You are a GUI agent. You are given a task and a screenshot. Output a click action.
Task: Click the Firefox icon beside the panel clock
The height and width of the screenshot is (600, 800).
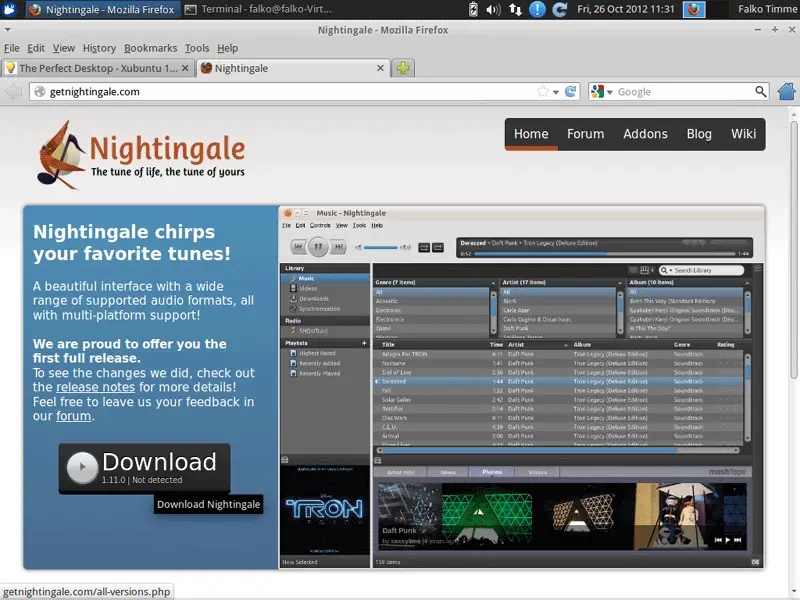[x=694, y=9]
